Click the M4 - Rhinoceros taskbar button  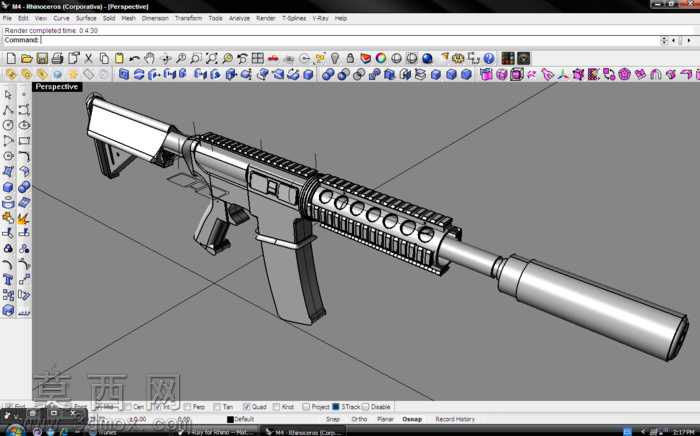(x=304, y=432)
